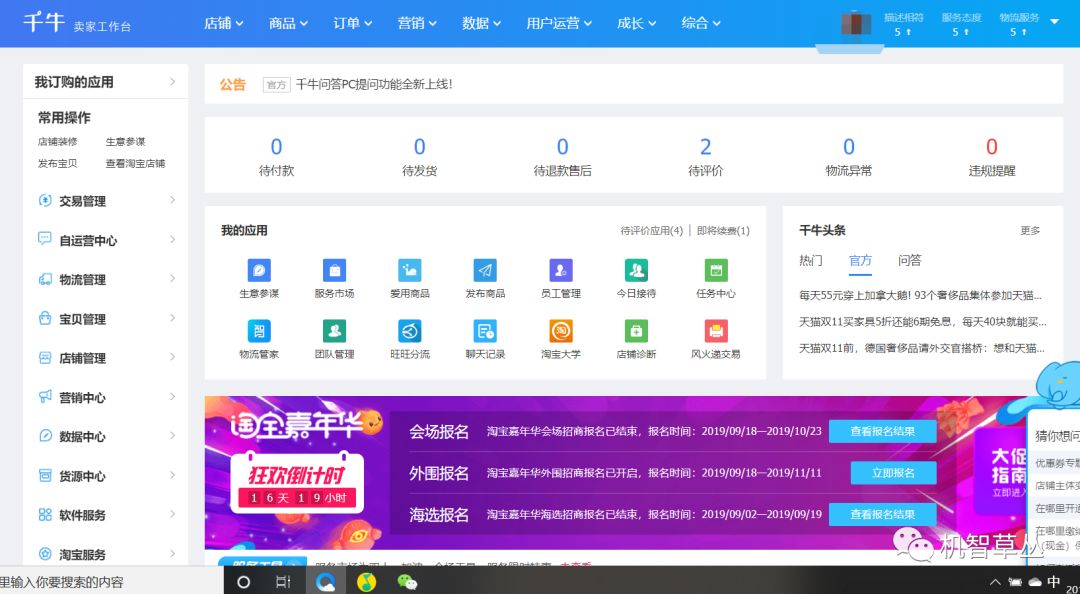Open WeChat from the Windows taskbar

pos(407,582)
